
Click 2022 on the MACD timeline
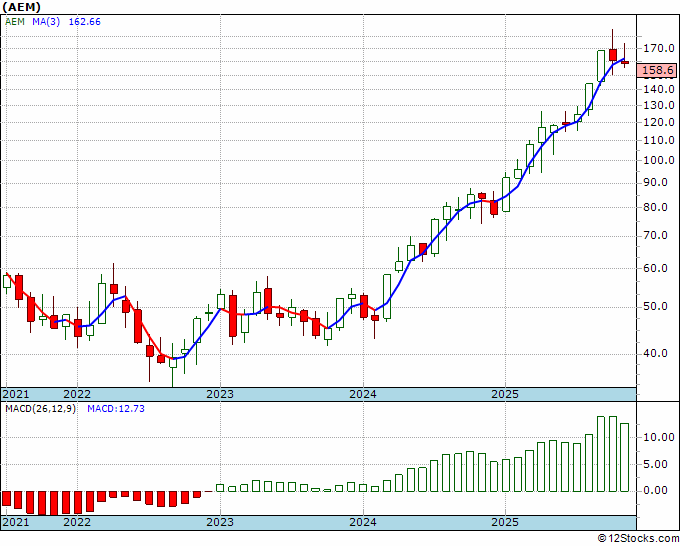point(77,522)
